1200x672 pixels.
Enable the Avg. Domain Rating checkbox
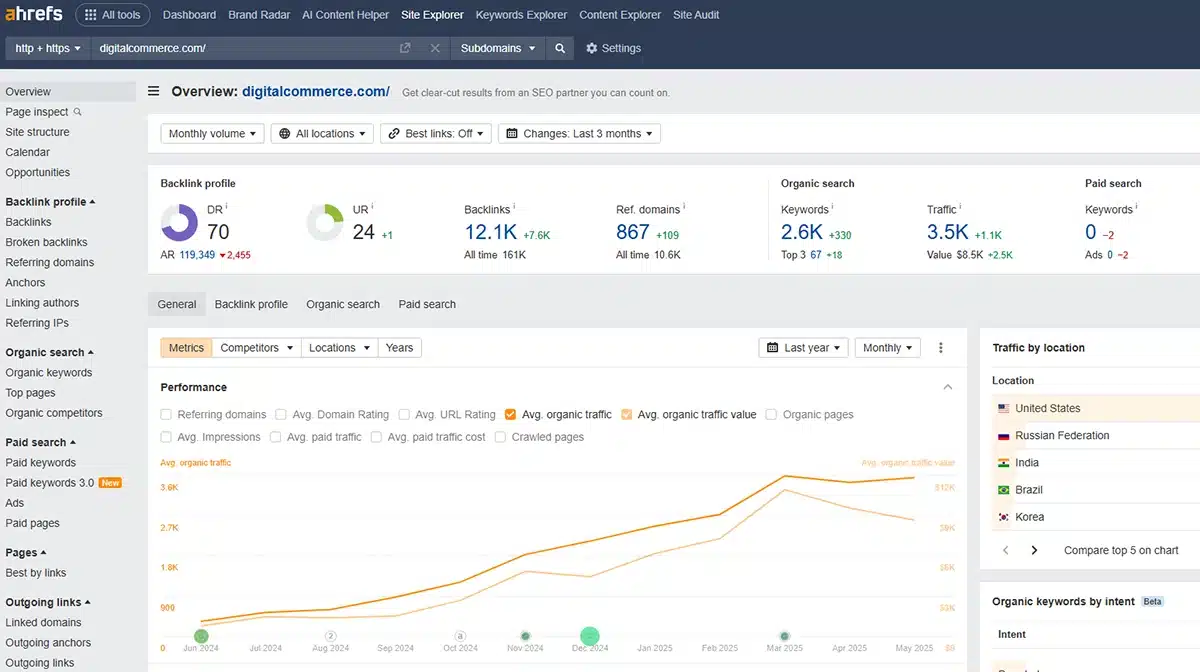[x=281, y=414]
